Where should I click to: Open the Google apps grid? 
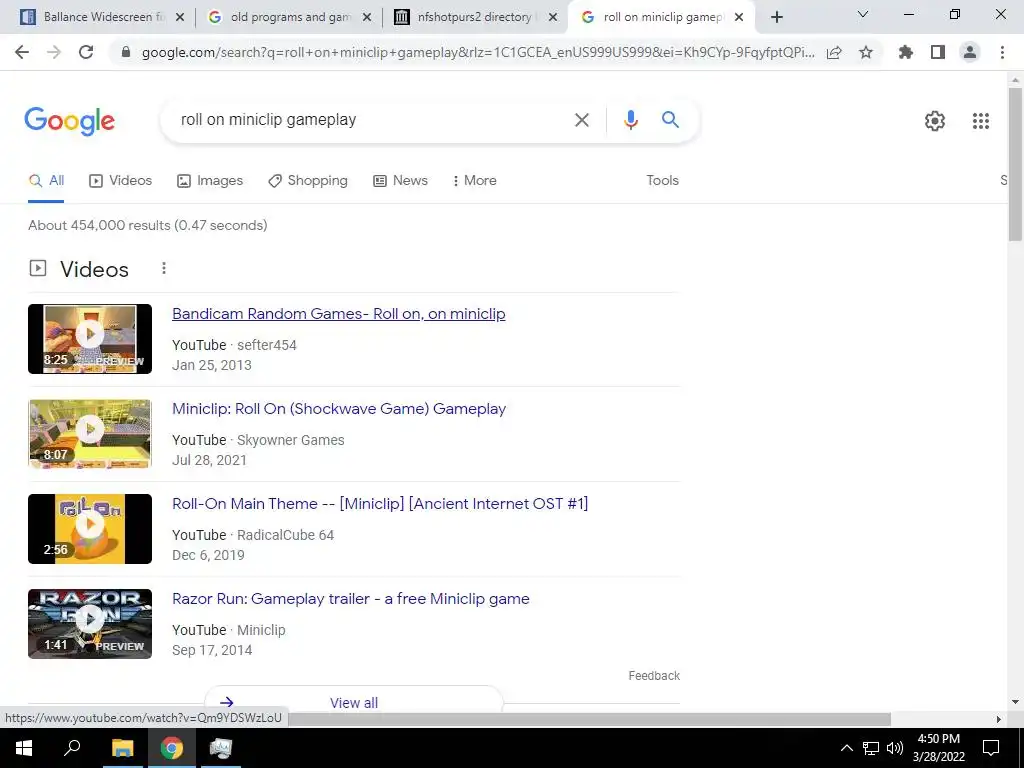pos(980,121)
